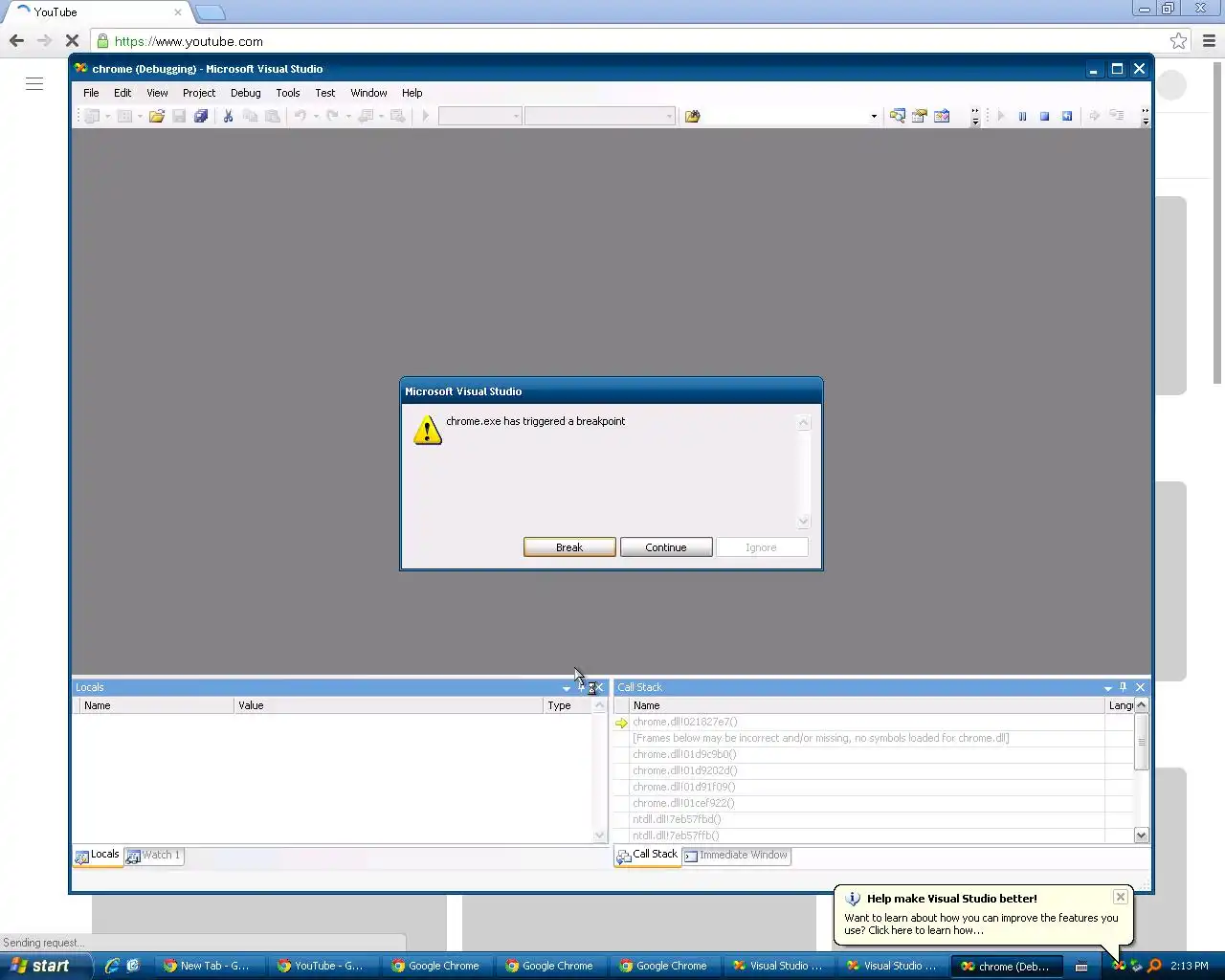Image resolution: width=1225 pixels, height=980 pixels.
Task: Click the Windows start button
Action: (x=46, y=966)
